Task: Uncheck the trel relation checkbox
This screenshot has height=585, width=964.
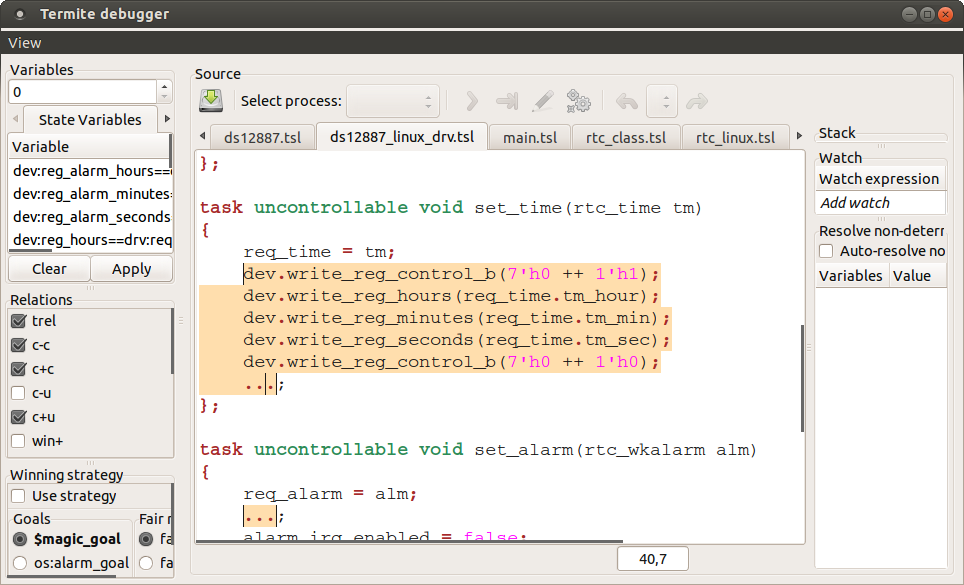Action: point(18,321)
